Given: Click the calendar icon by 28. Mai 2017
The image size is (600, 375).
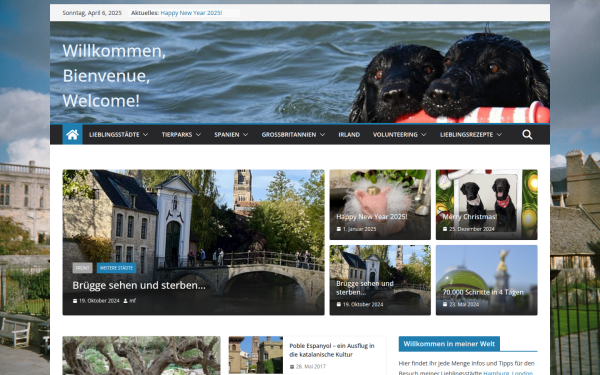Looking at the screenshot, I should click(x=292, y=367).
